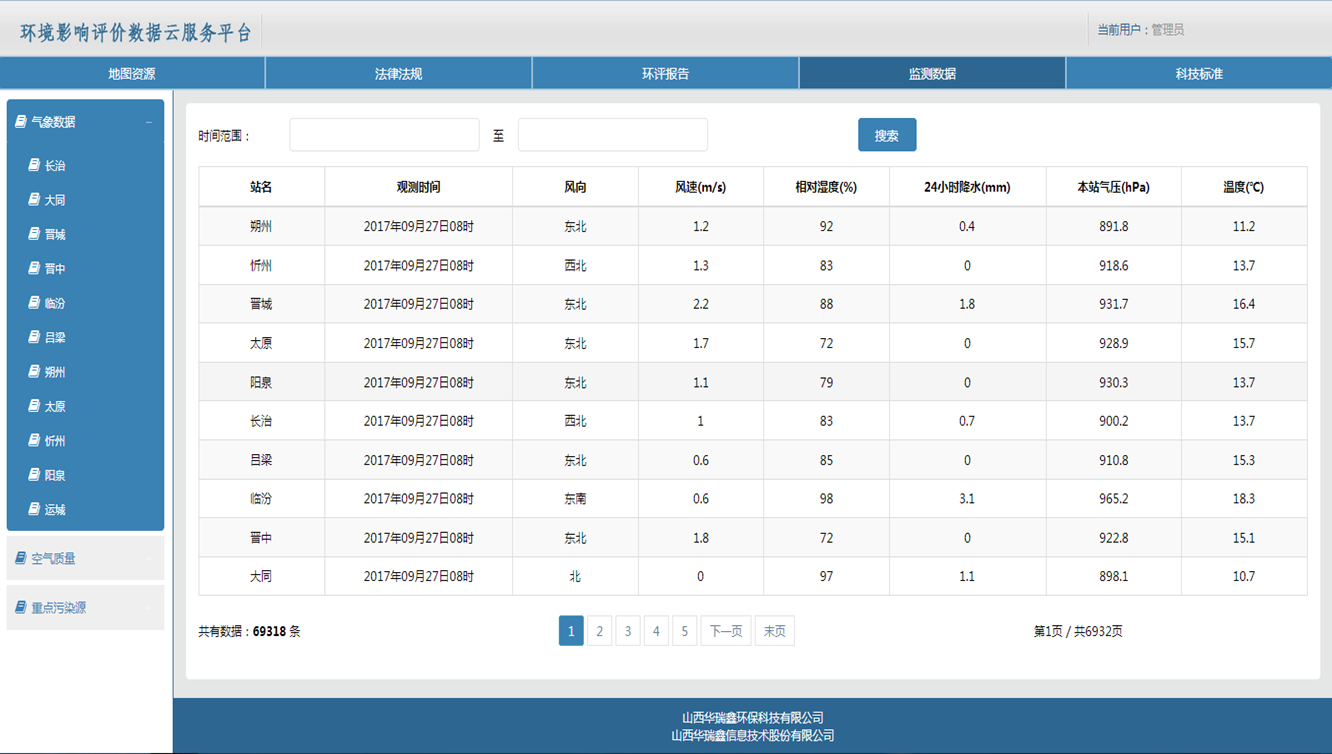Jump to the last page with 末页
Image resolution: width=1332 pixels, height=754 pixels.
[775, 631]
